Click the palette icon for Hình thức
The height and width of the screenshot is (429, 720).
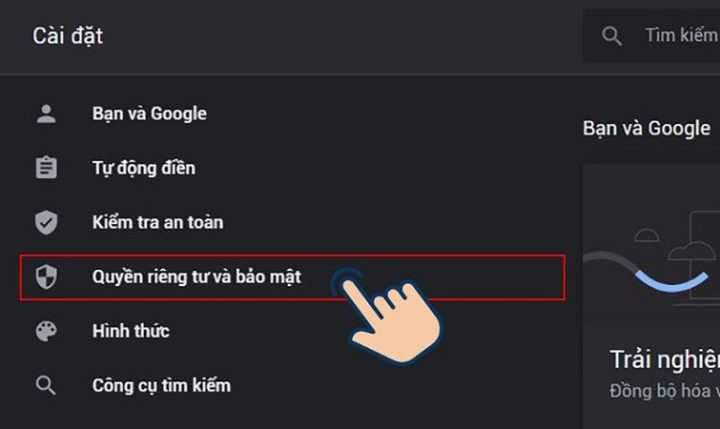pyautogui.click(x=46, y=331)
